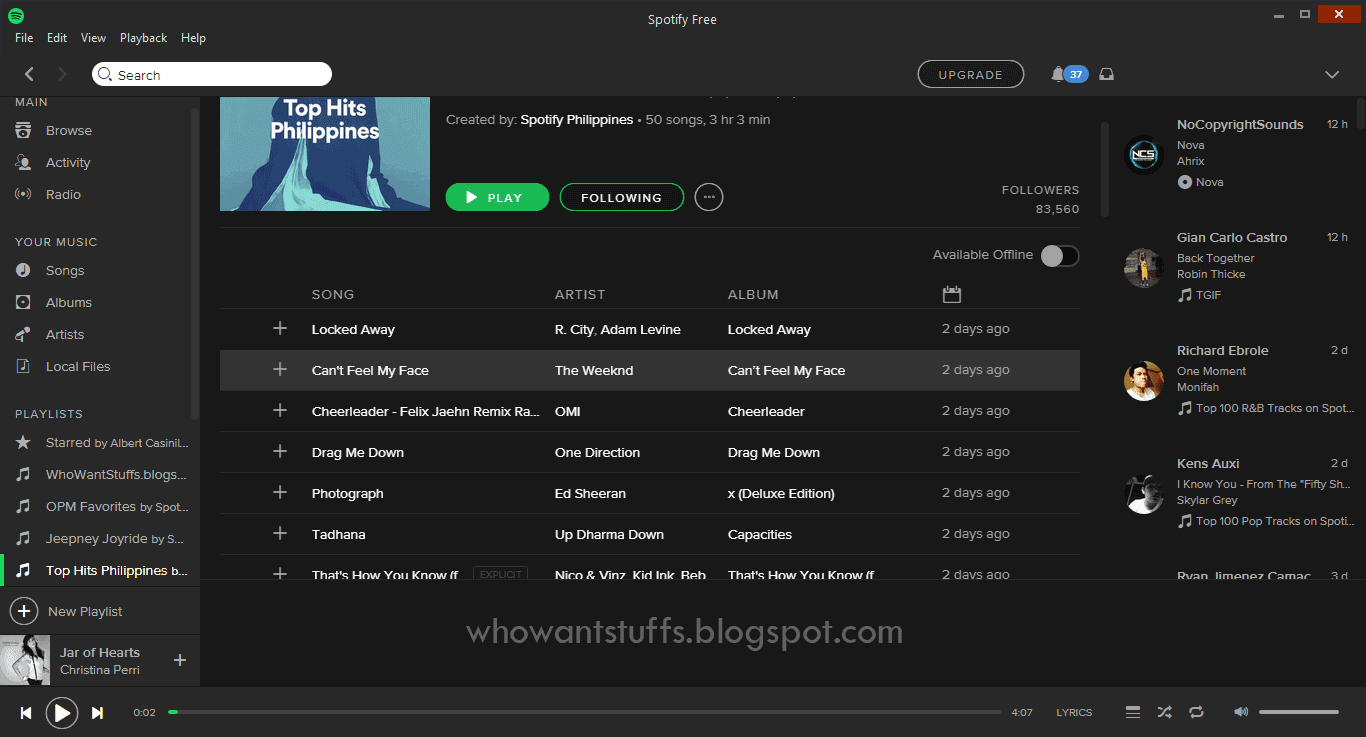Viewport: 1366px width, 737px height.
Task: Add Locked Away with plus icon
Action: (x=280, y=329)
